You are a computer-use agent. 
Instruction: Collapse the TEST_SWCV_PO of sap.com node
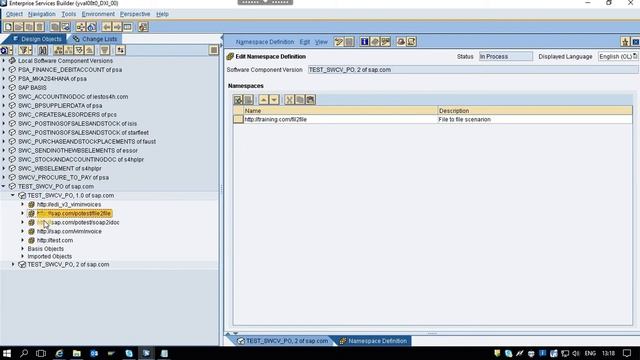4,186
